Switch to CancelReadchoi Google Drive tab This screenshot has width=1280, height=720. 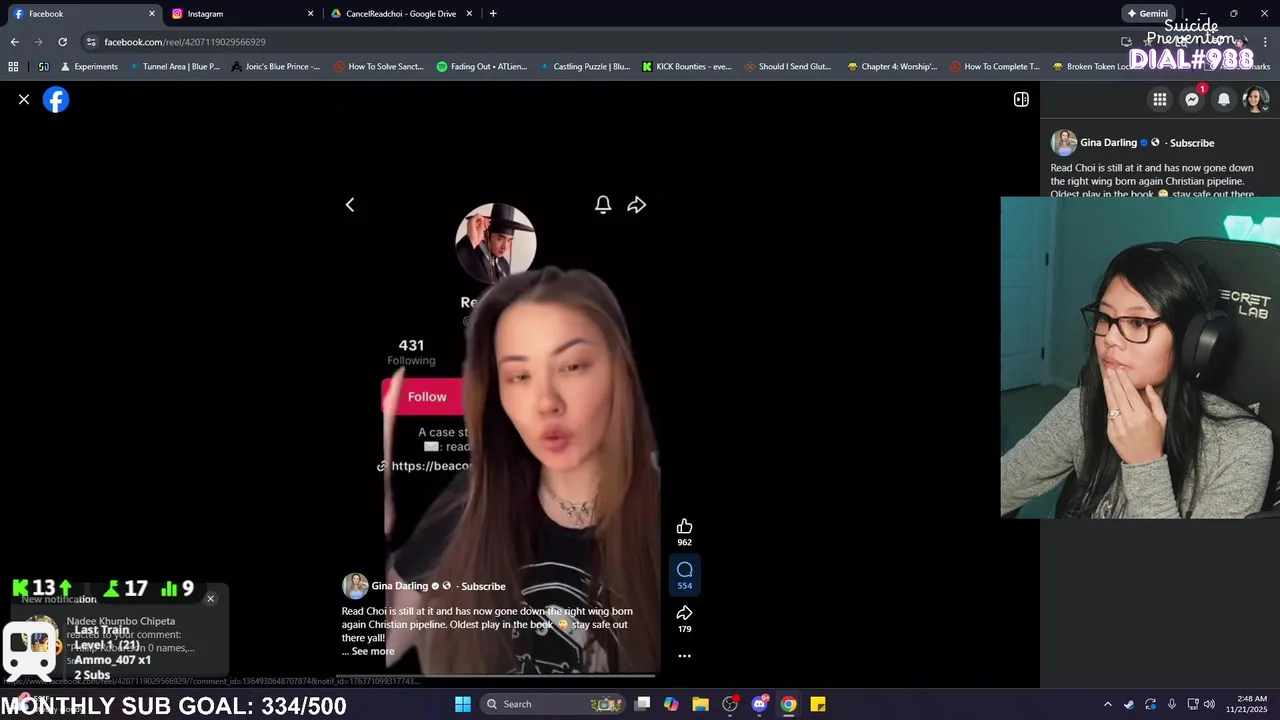pyautogui.click(x=400, y=14)
